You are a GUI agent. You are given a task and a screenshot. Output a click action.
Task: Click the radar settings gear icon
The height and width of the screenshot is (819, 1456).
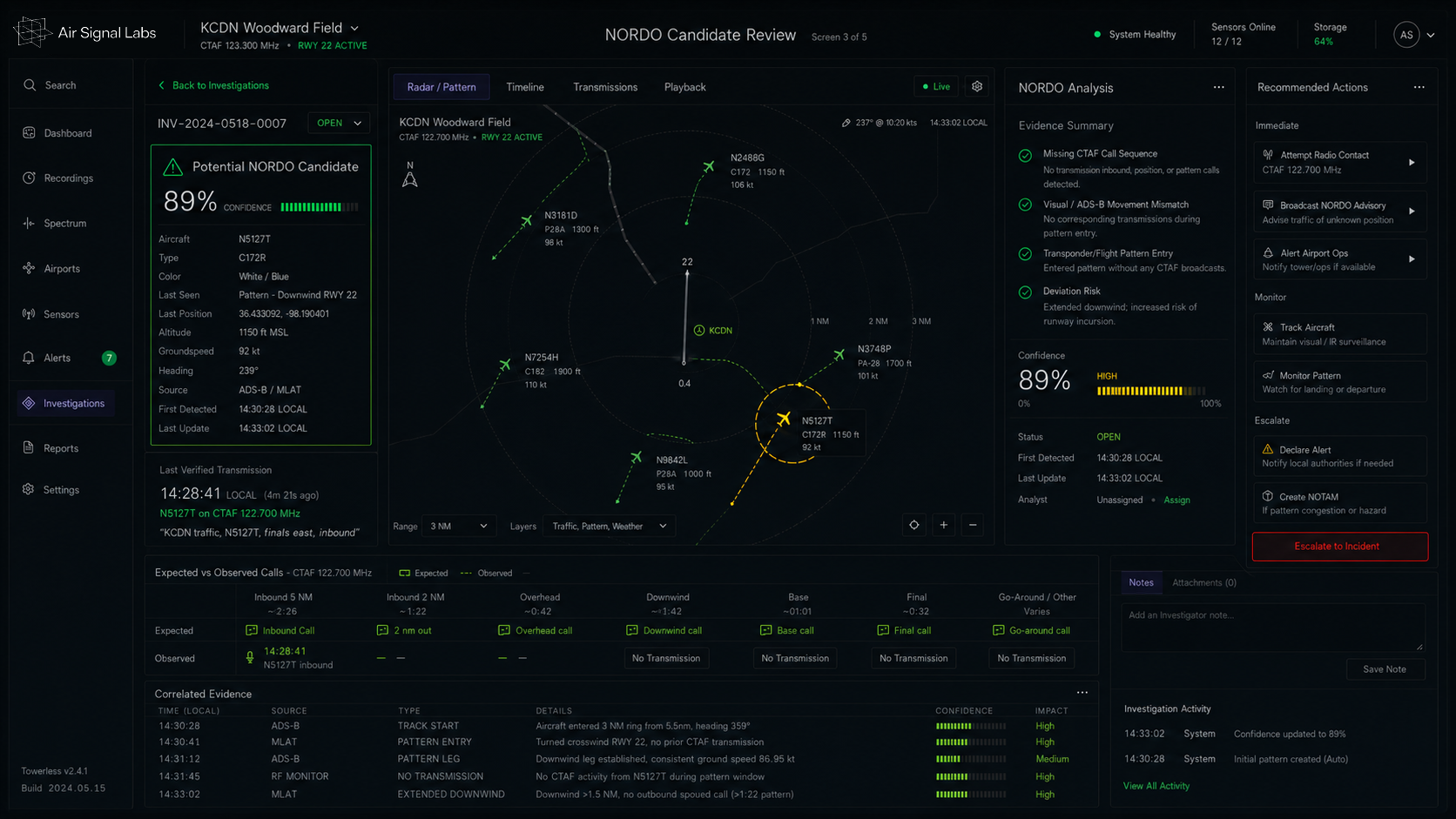click(x=977, y=87)
